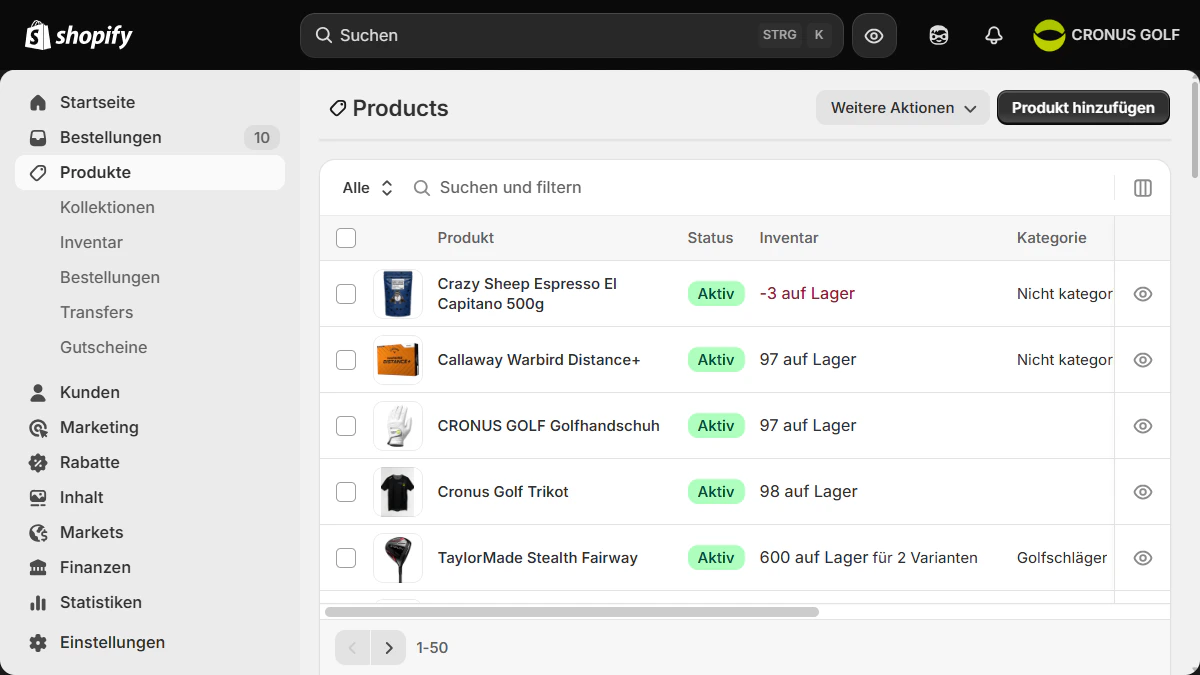
Task: Click the Produkte tag icon in sidebar
Action: pos(38,172)
